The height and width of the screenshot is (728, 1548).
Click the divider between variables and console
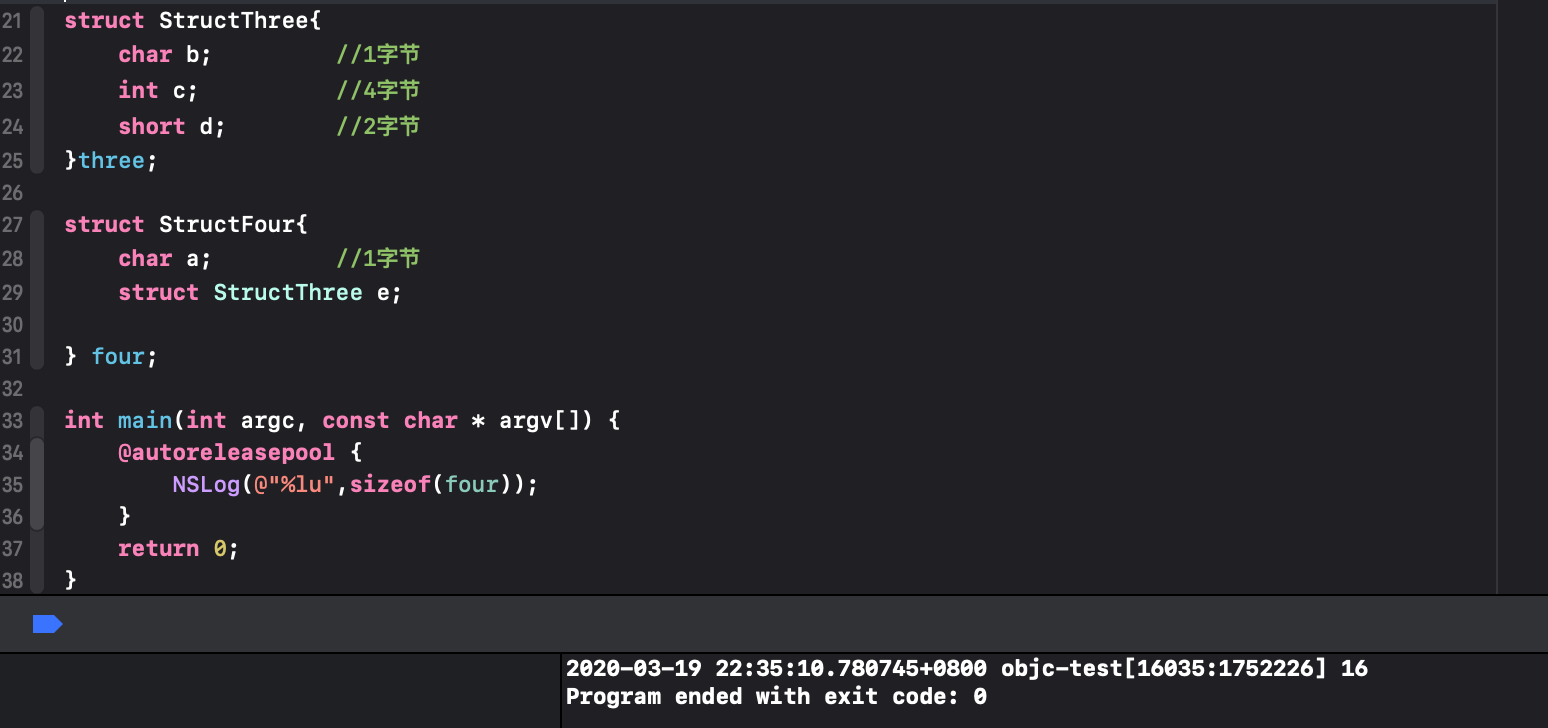point(560,691)
